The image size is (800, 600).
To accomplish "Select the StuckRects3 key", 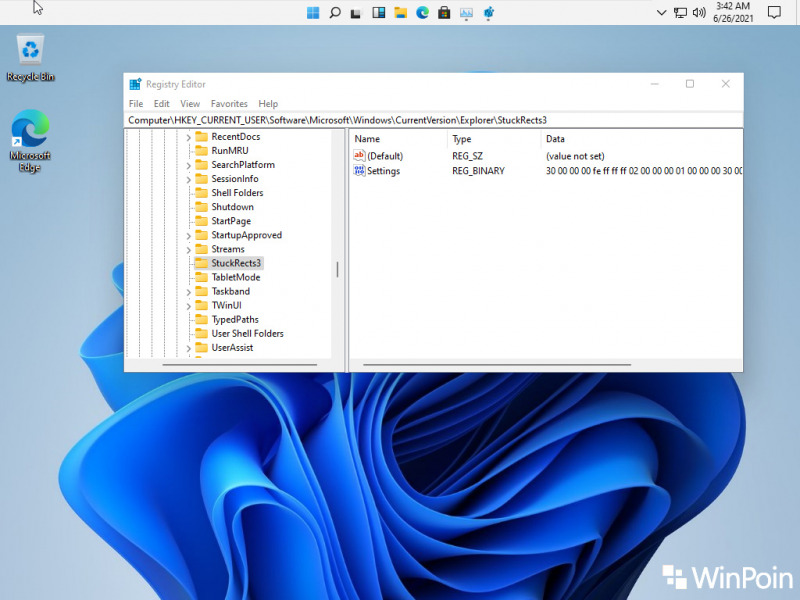I will click(x=236, y=263).
